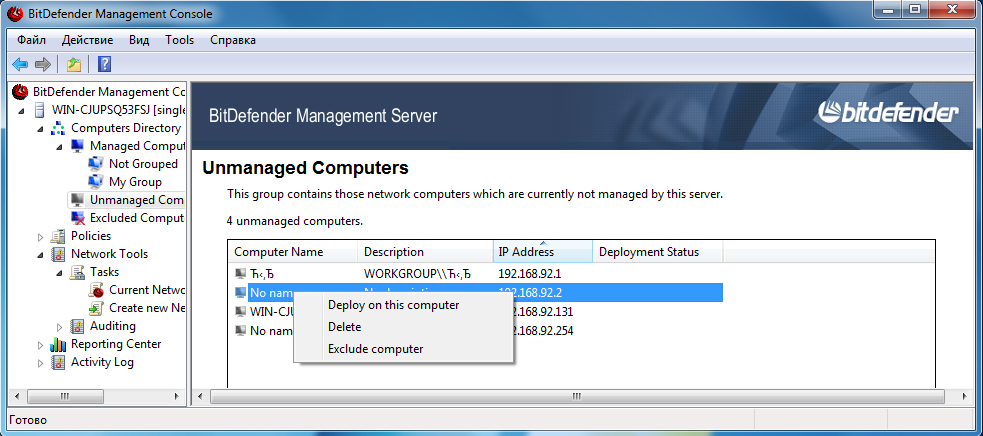Open the Policies tree node
Image resolution: width=983 pixels, height=436 pixels.
[x=91, y=236]
